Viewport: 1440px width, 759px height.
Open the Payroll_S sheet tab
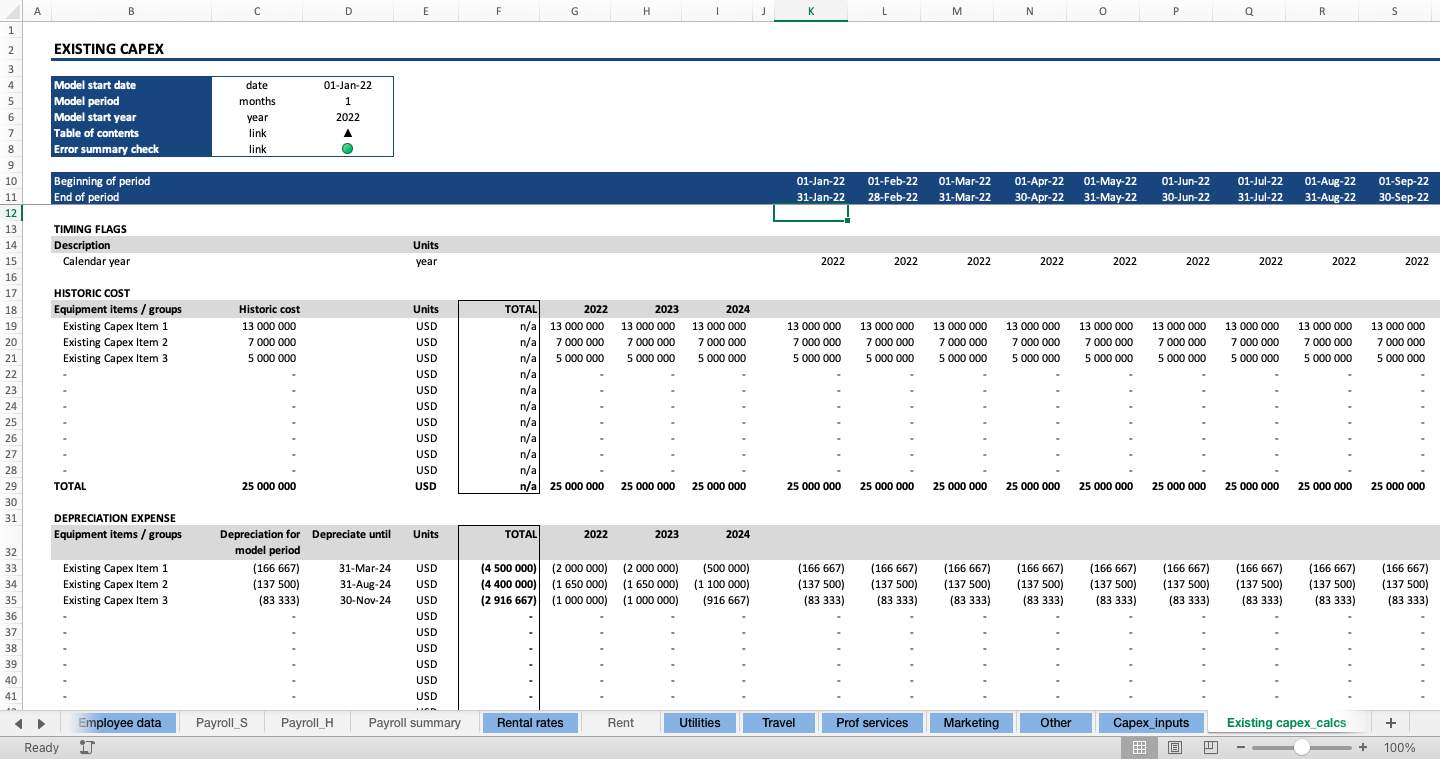click(222, 723)
